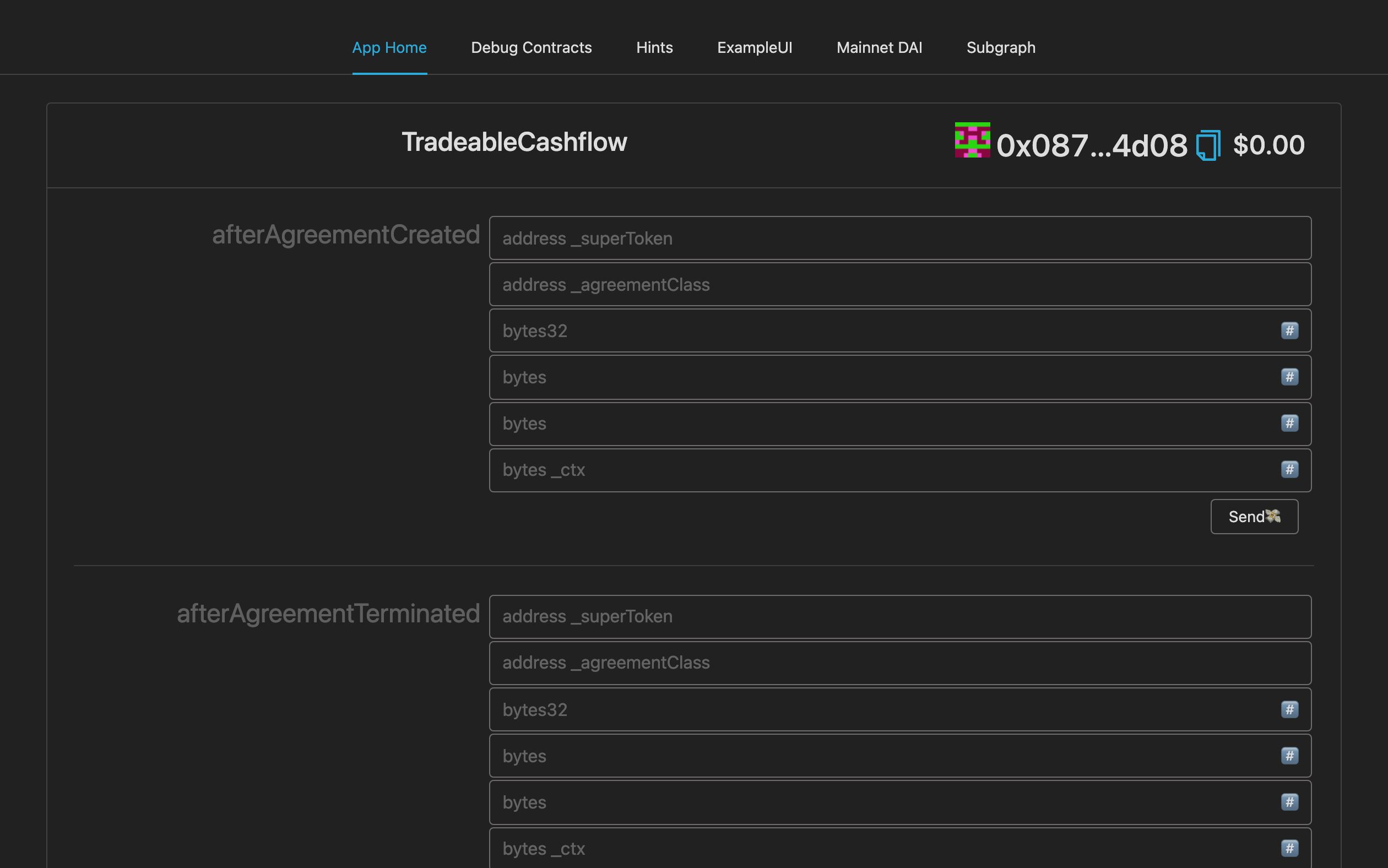Click hash icon in afterAgreementTerminated first bytes field
Screen dimensions: 1388x868
coord(1289,756)
